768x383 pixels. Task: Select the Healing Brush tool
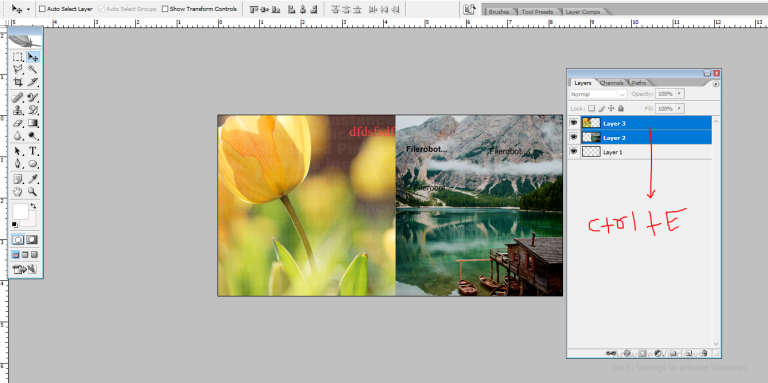pos(18,97)
